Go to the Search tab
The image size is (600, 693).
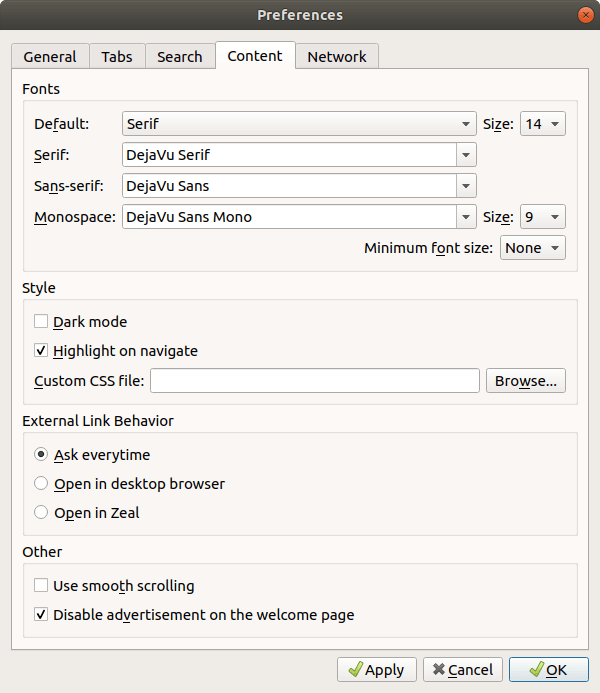point(180,57)
